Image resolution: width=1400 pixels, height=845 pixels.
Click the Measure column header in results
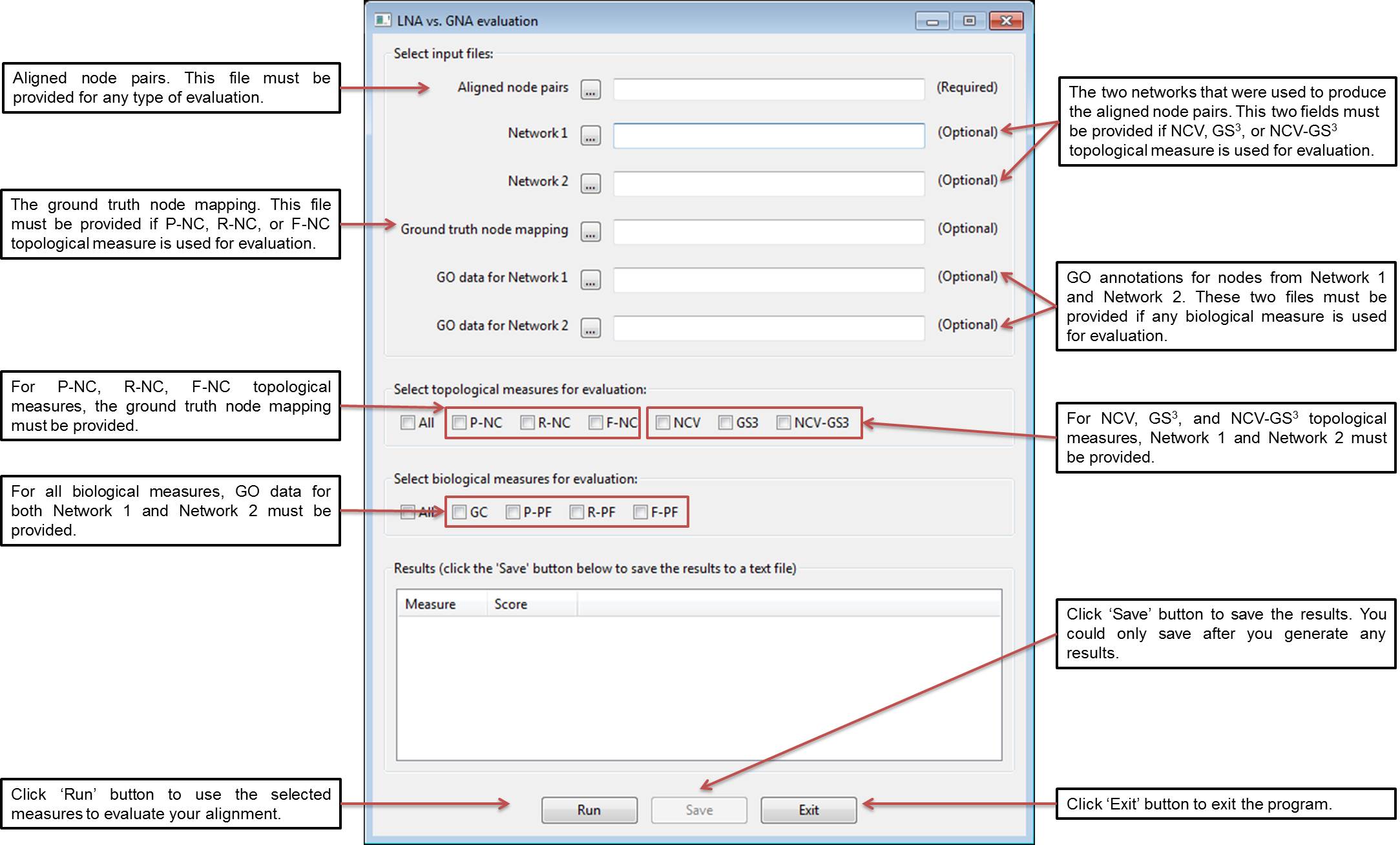pyautogui.click(x=441, y=604)
